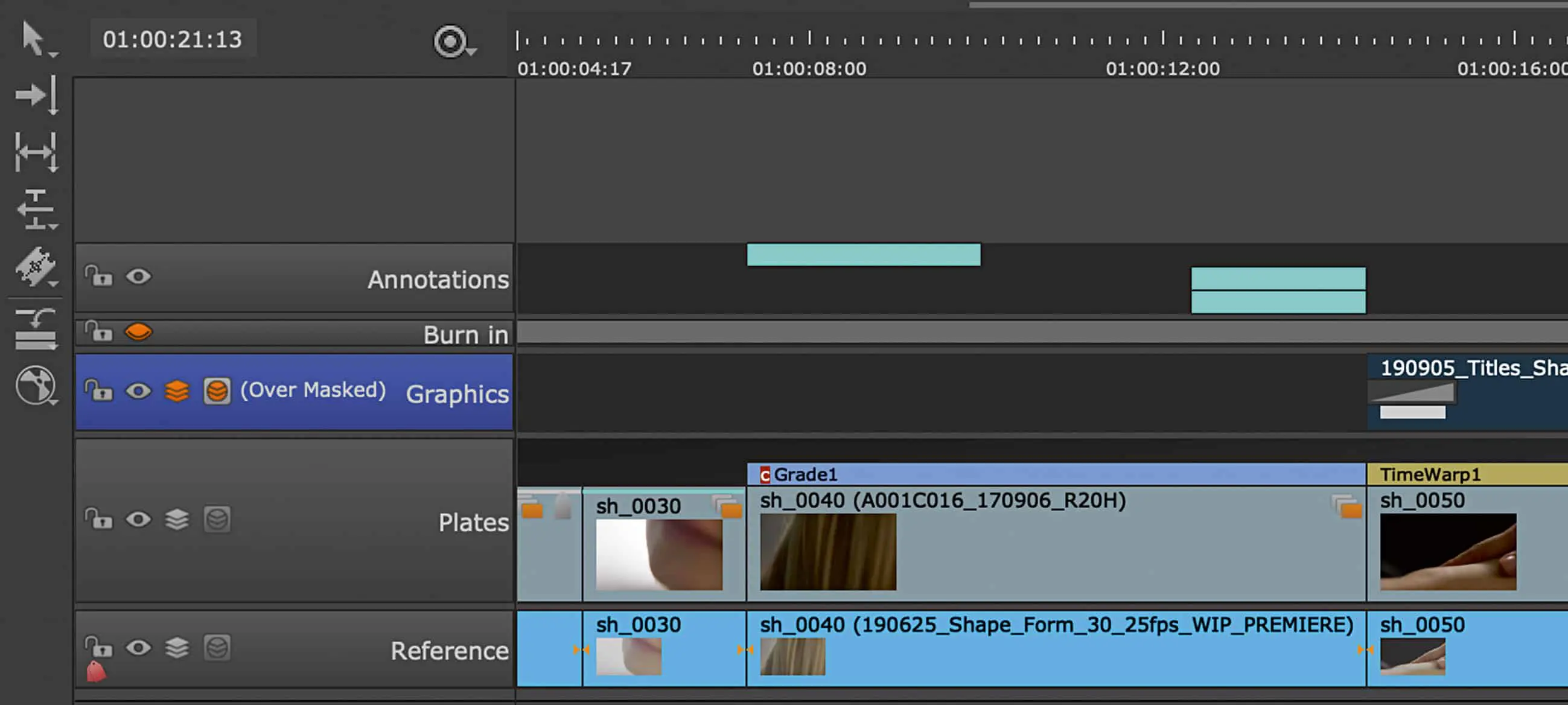Select the arrow multi tool
This screenshot has width=1568, height=705.
click(x=33, y=38)
